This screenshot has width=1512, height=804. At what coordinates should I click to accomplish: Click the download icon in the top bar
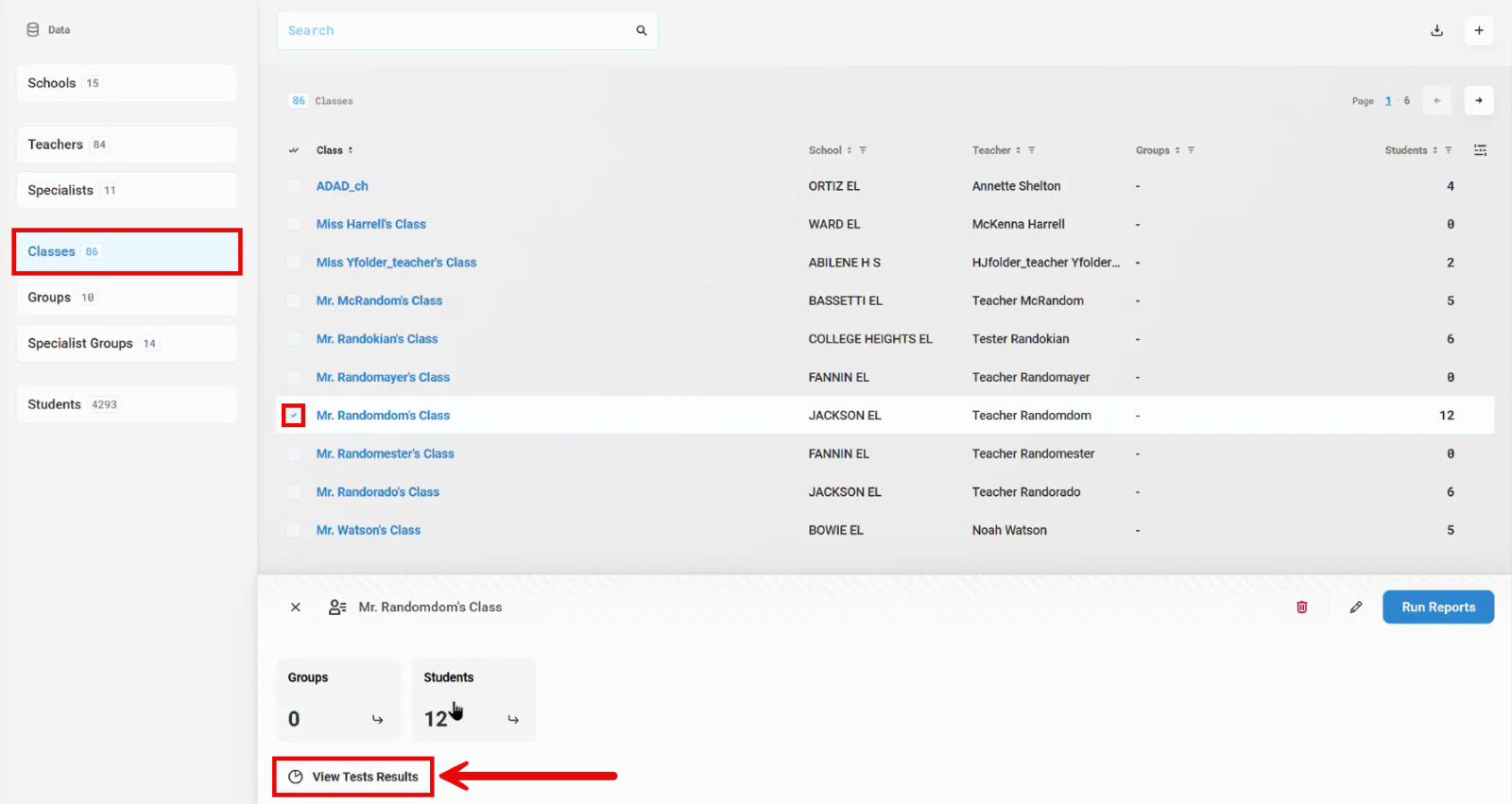1436,30
